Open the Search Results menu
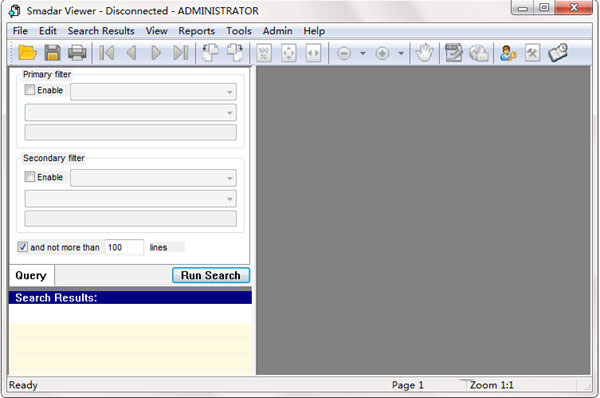 (x=101, y=31)
